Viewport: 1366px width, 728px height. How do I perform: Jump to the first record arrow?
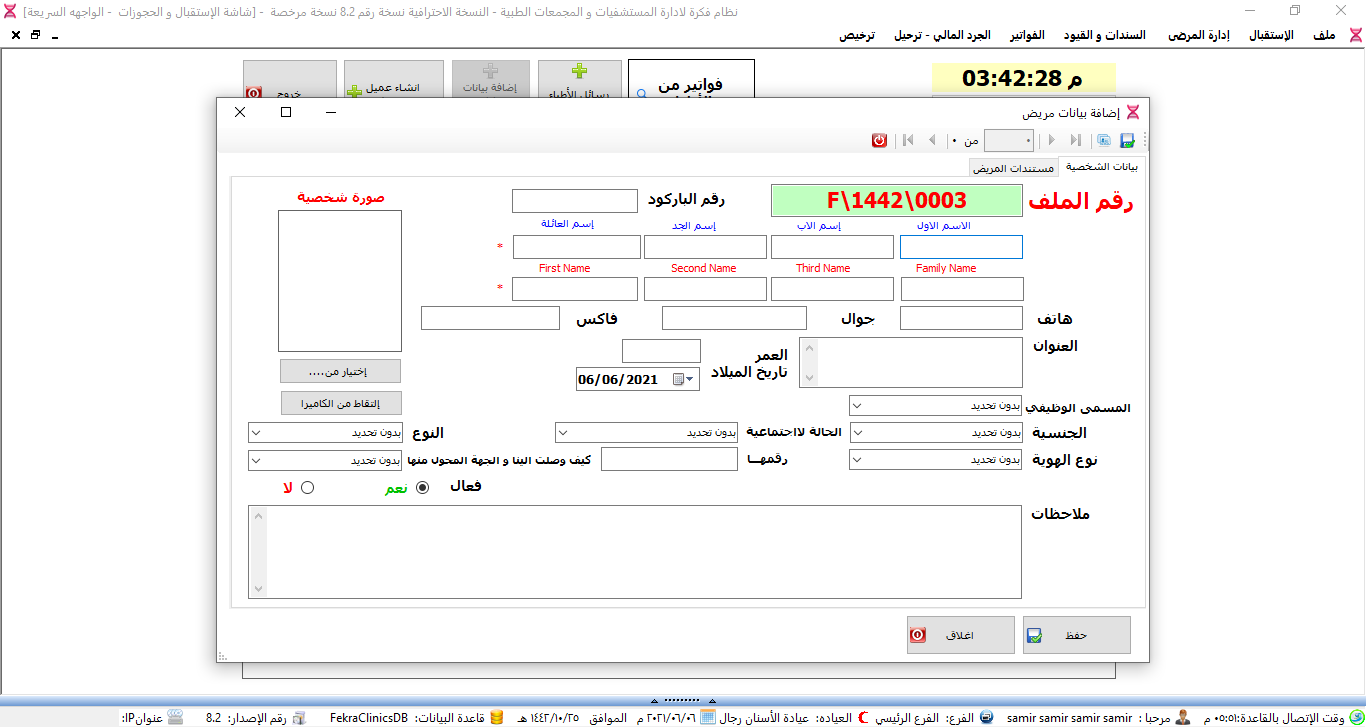tap(908, 141)
